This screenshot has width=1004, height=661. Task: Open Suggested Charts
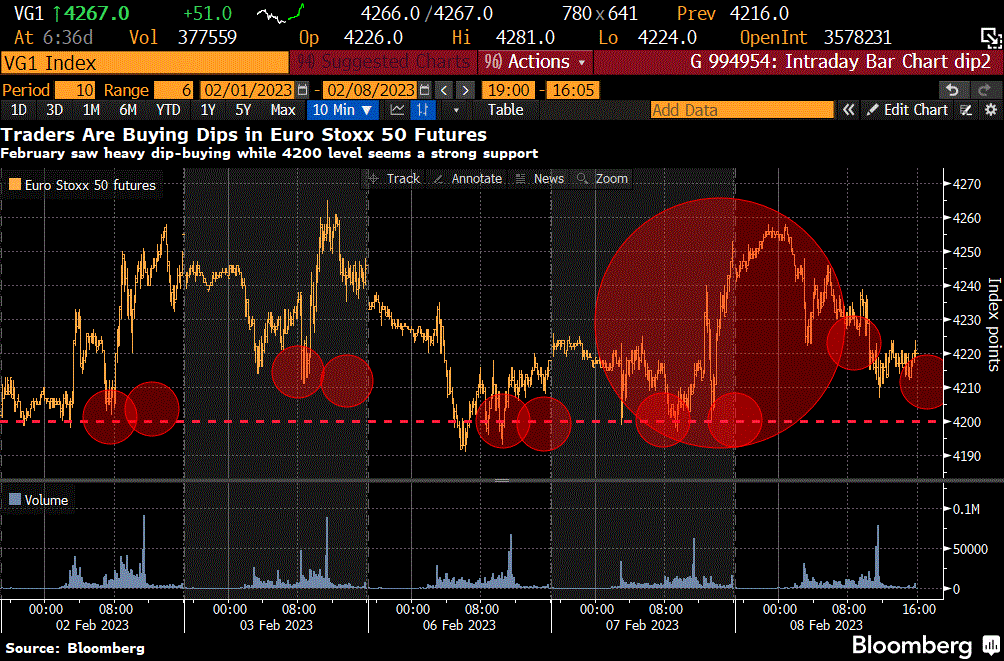383,62
